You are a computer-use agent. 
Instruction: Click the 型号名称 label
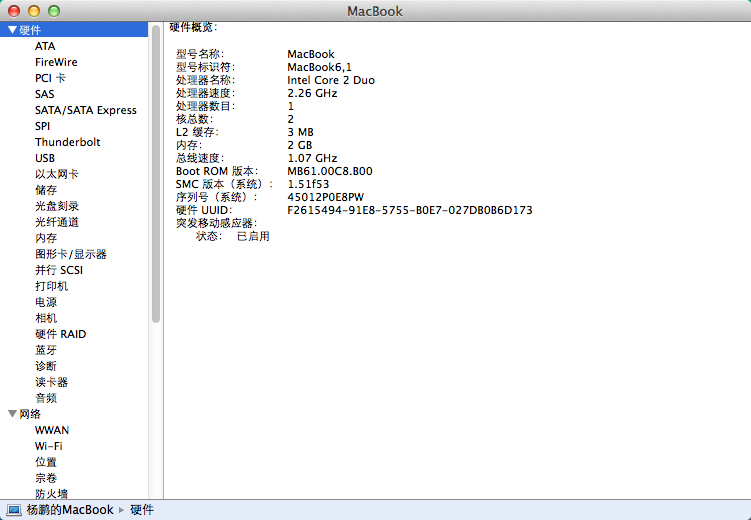200,54
